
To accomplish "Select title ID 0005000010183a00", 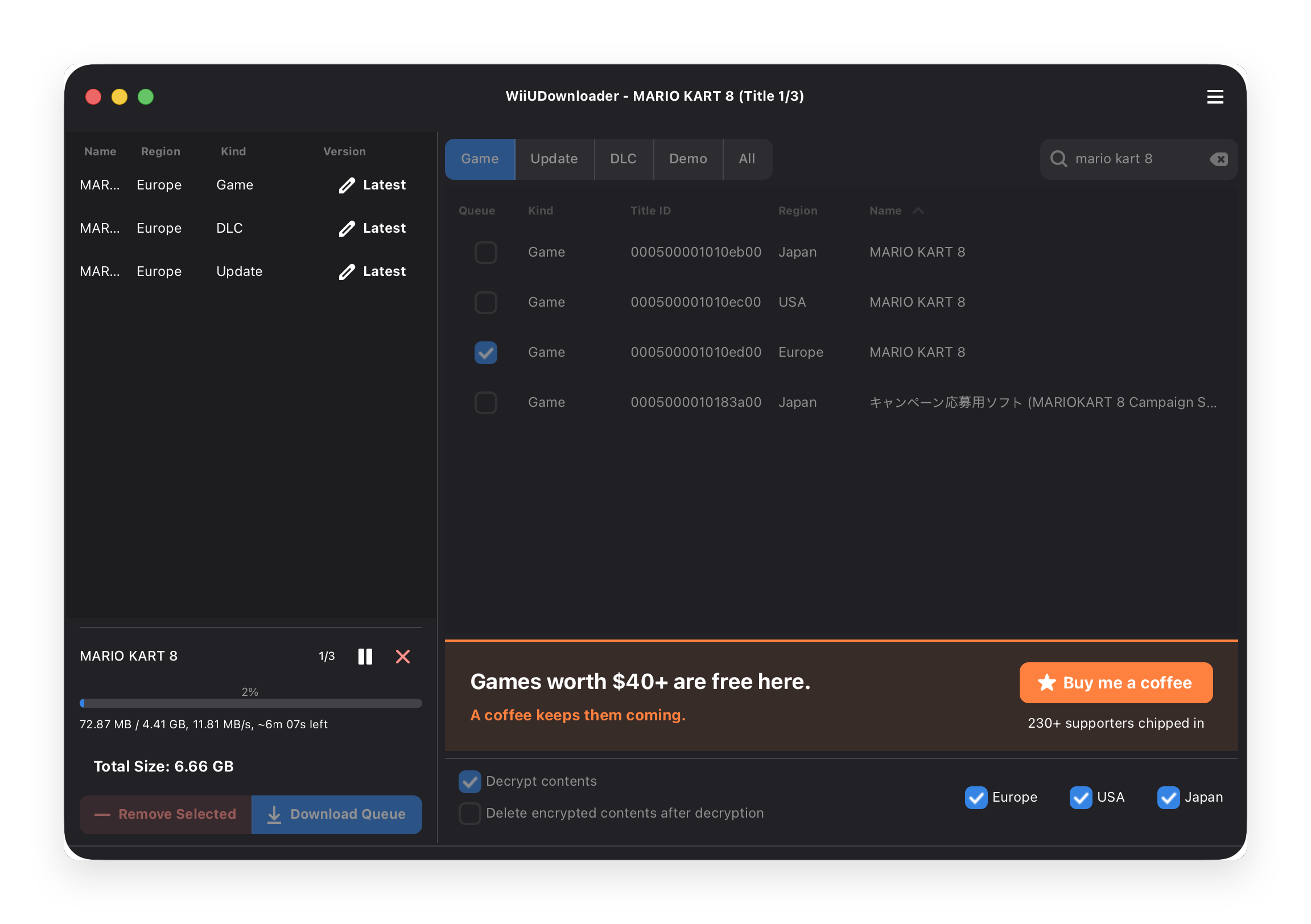I will click(x=695, y=403).
